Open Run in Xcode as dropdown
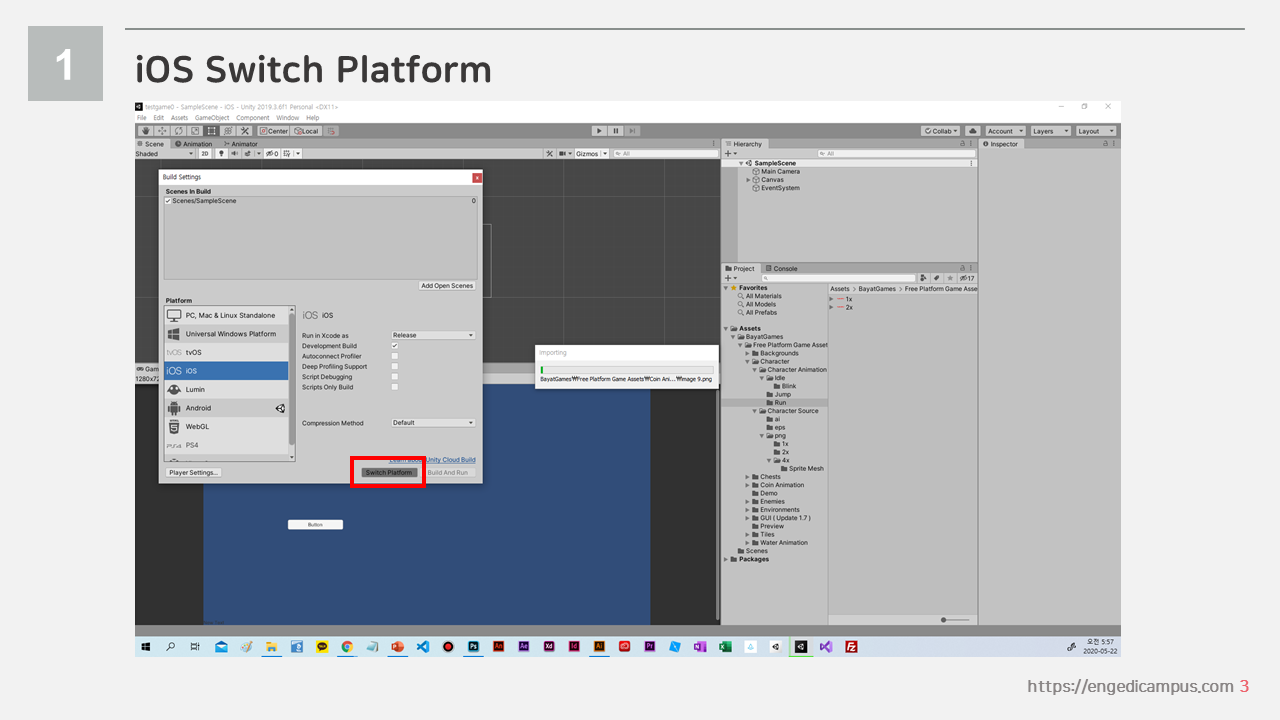 coord(433,335)
